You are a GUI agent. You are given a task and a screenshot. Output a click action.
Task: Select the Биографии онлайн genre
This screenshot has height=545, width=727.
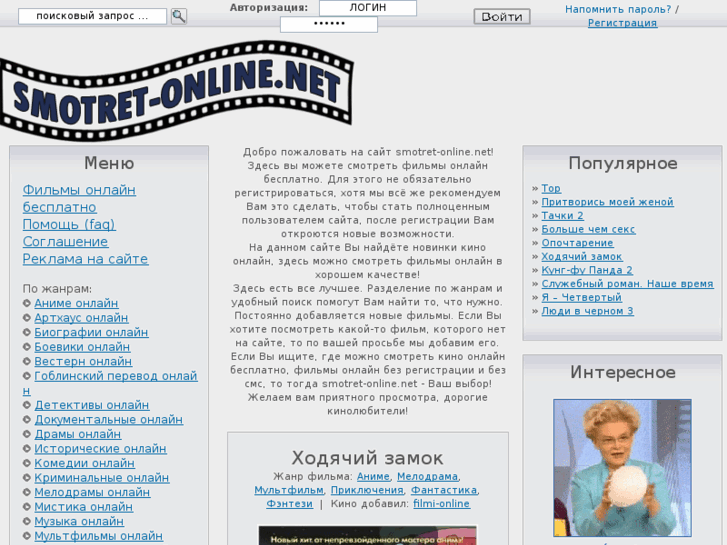[x=91, y=332]
